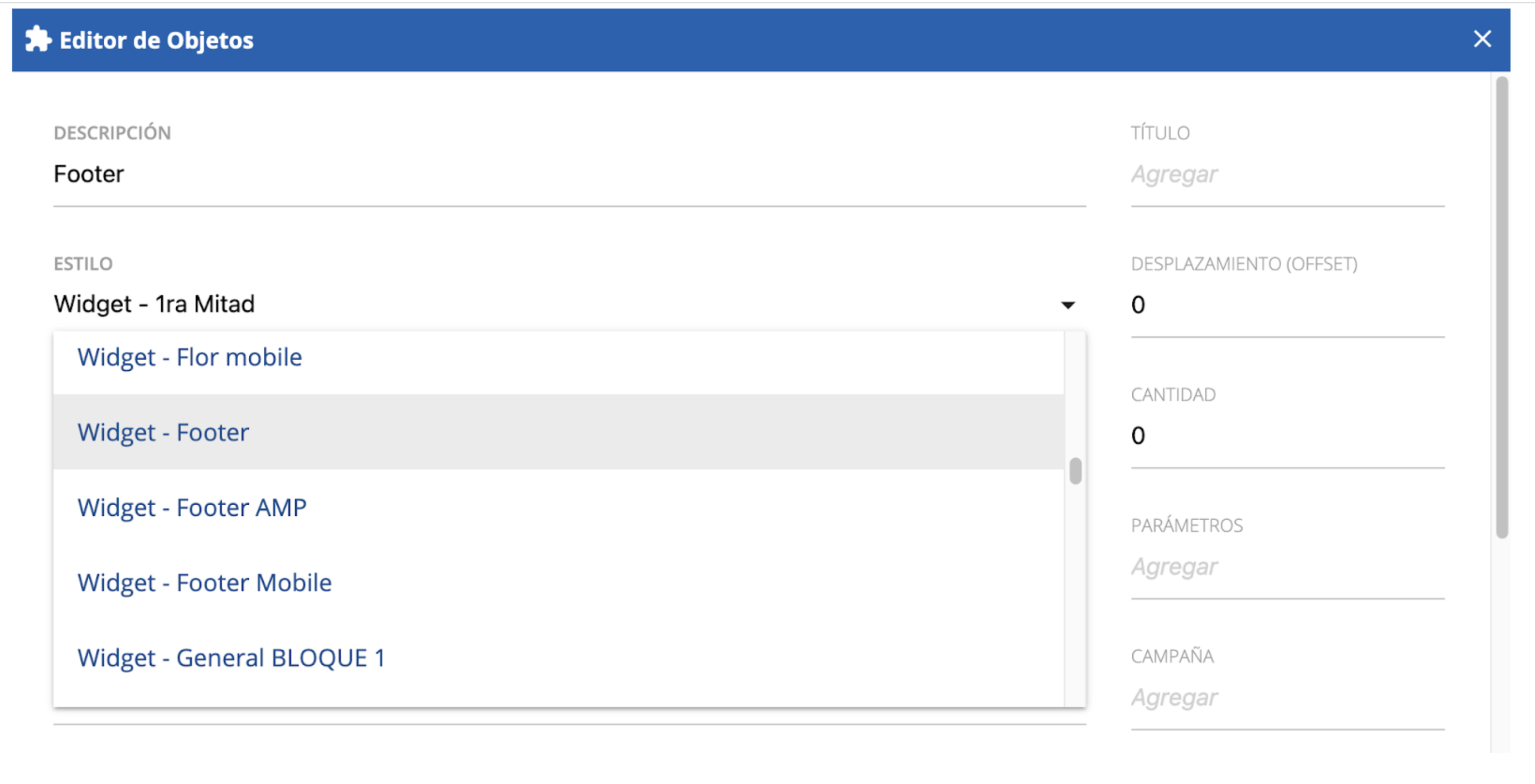The image size is (1535, 784).
Task: Click the Cantidad value field
Action: click(1287, 435)
